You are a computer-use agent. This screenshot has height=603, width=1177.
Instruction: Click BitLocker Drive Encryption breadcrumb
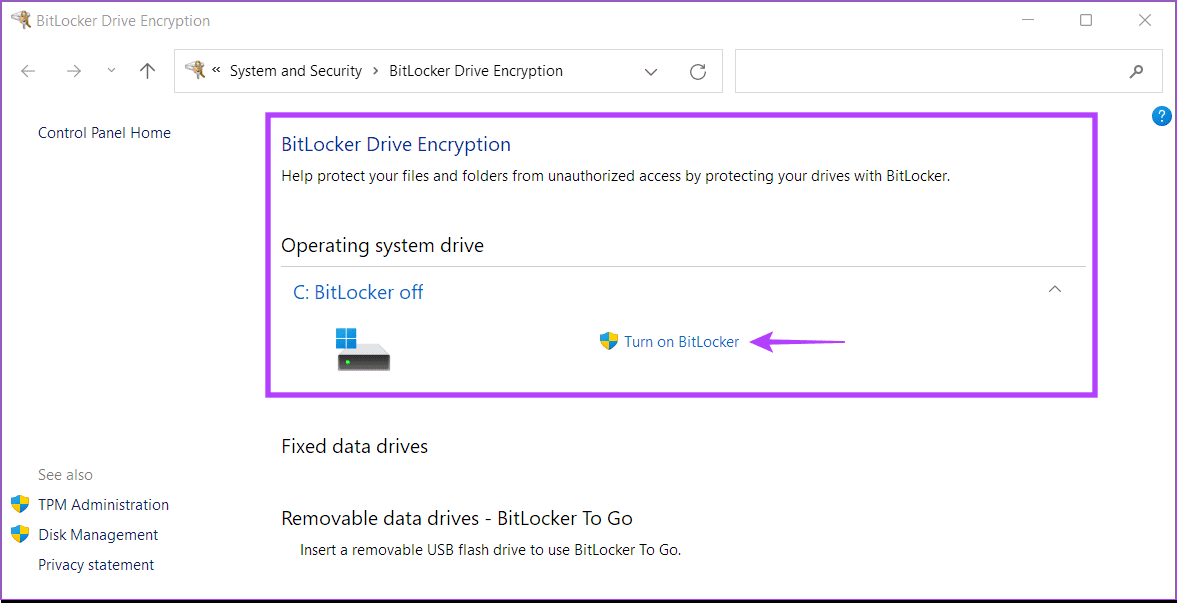(x=475, y=71)
